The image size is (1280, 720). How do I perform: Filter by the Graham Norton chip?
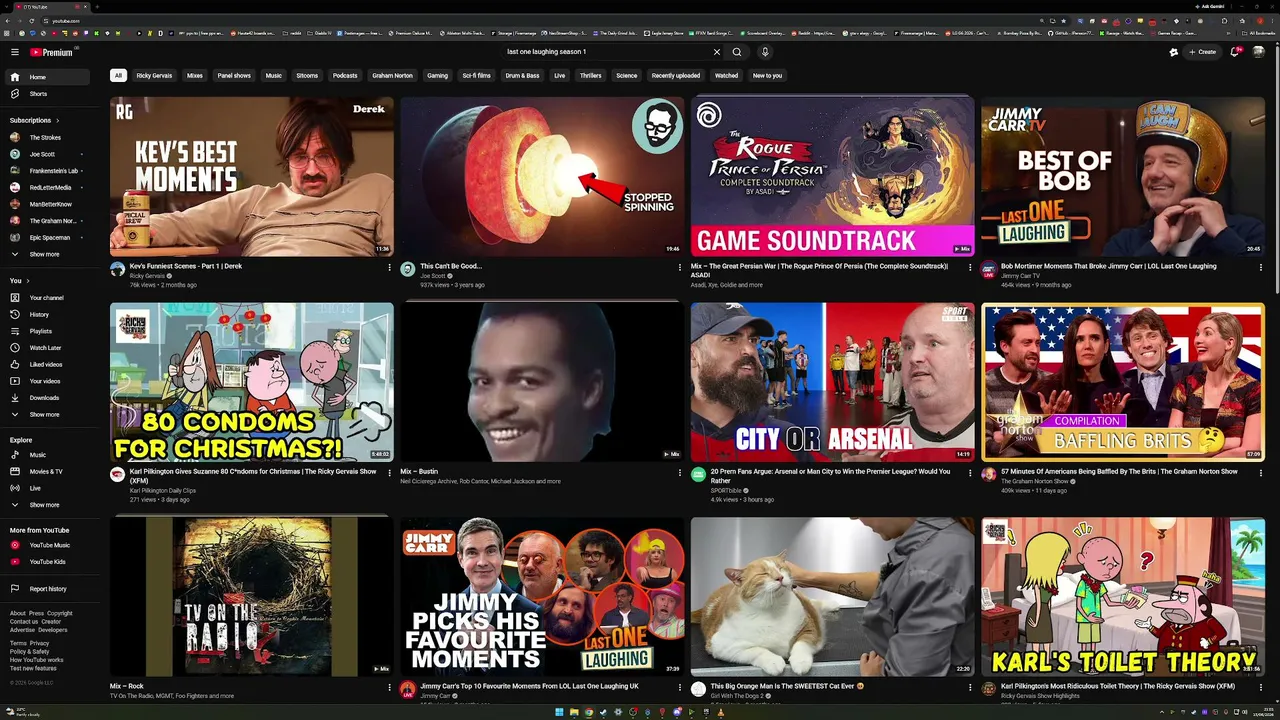(392, 76)
